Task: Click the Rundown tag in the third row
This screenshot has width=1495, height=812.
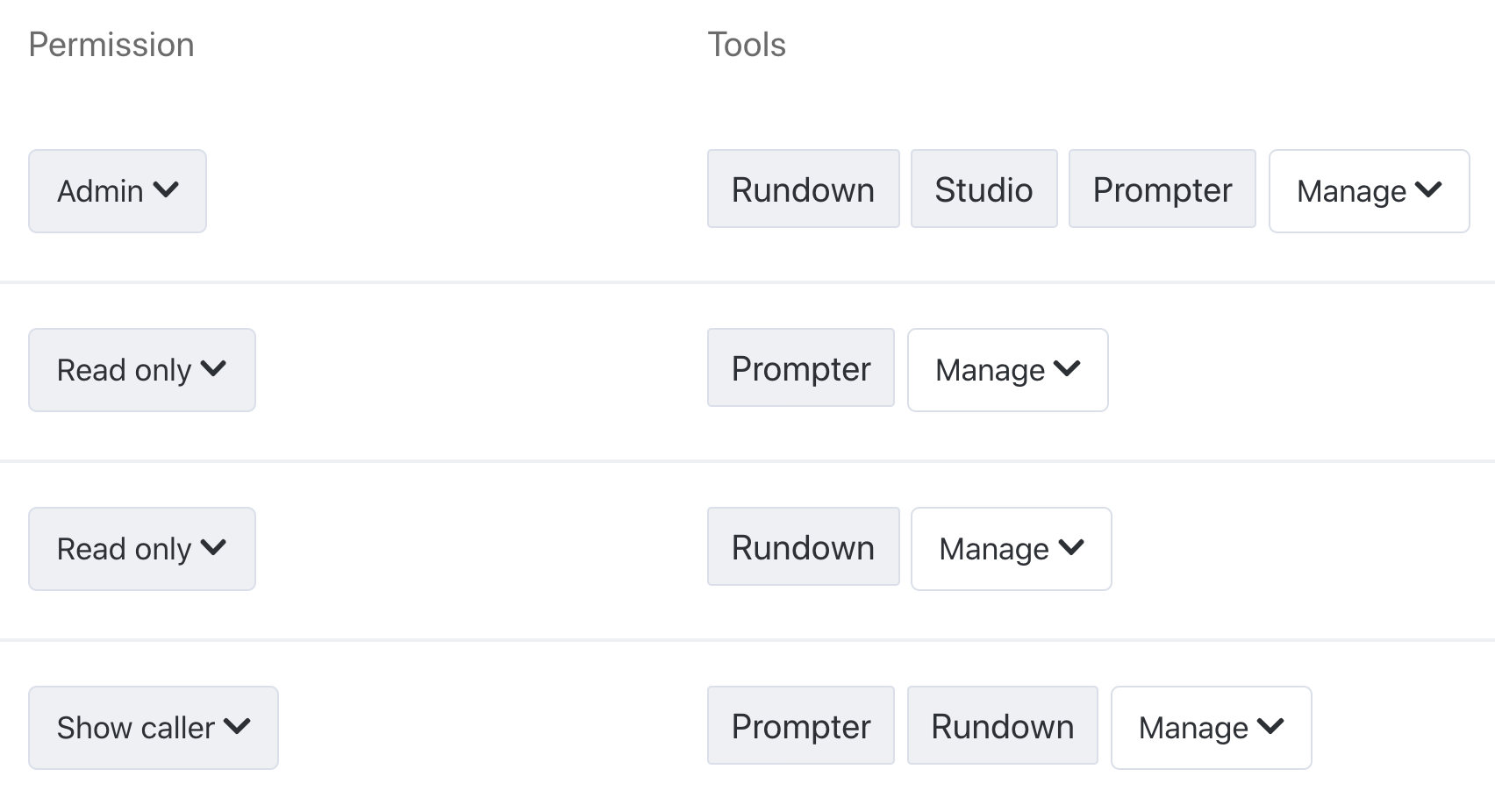Action: [x=803, y=547]
